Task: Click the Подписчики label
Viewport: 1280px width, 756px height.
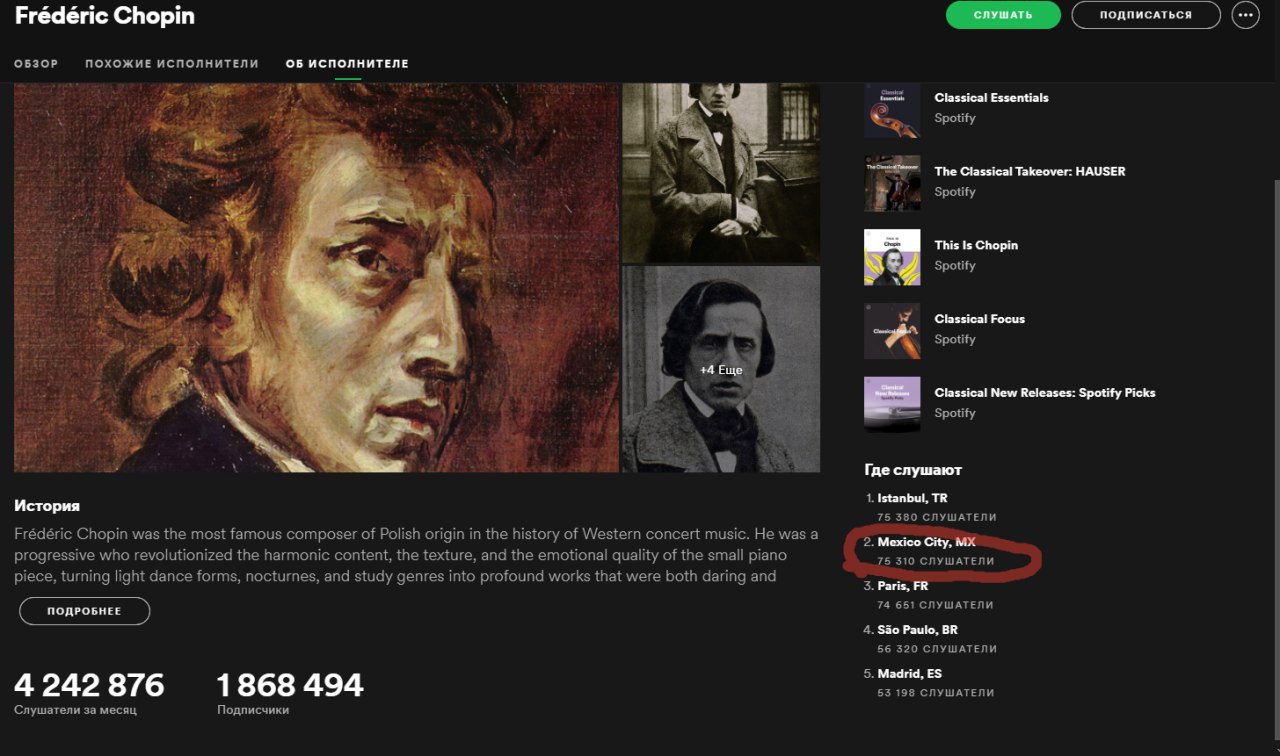Action: pos(253,710)
